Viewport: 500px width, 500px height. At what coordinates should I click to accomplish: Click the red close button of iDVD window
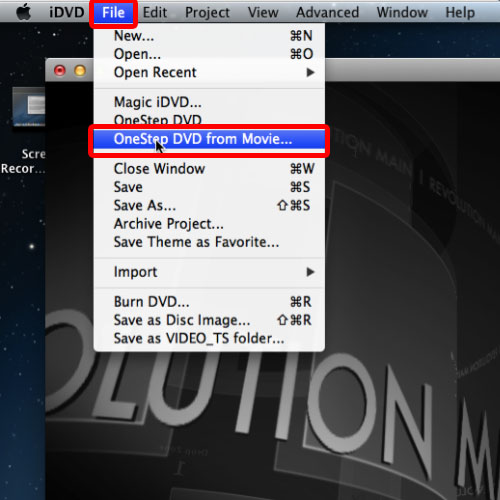pos(60,71)
